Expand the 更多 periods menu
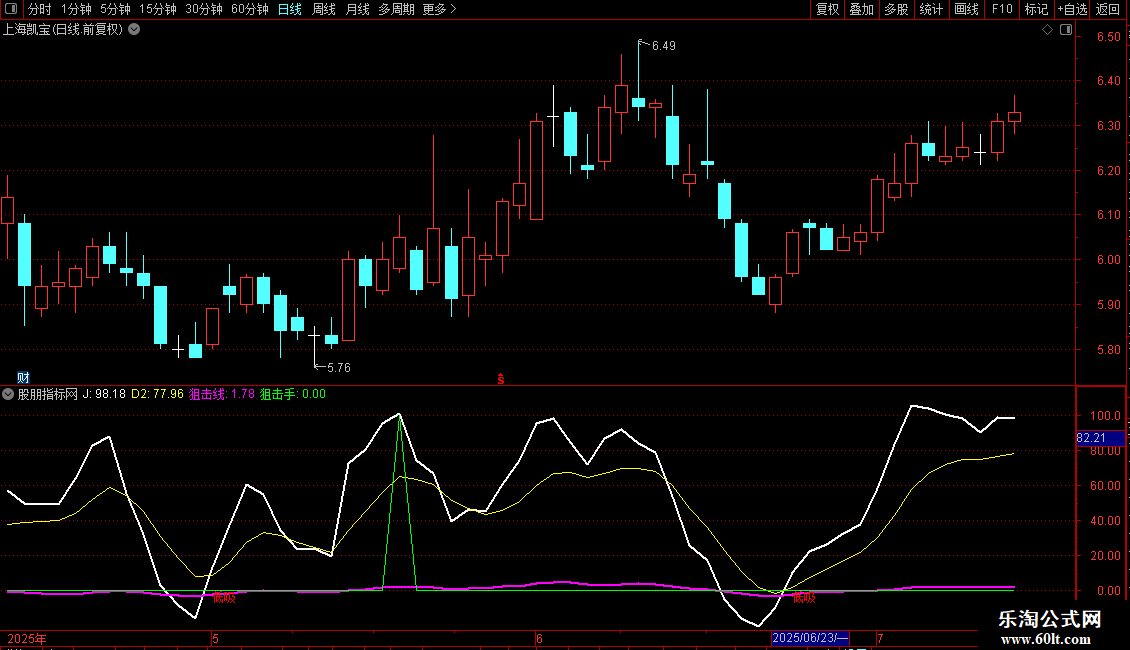The image size is (1130, 650). 439,9
